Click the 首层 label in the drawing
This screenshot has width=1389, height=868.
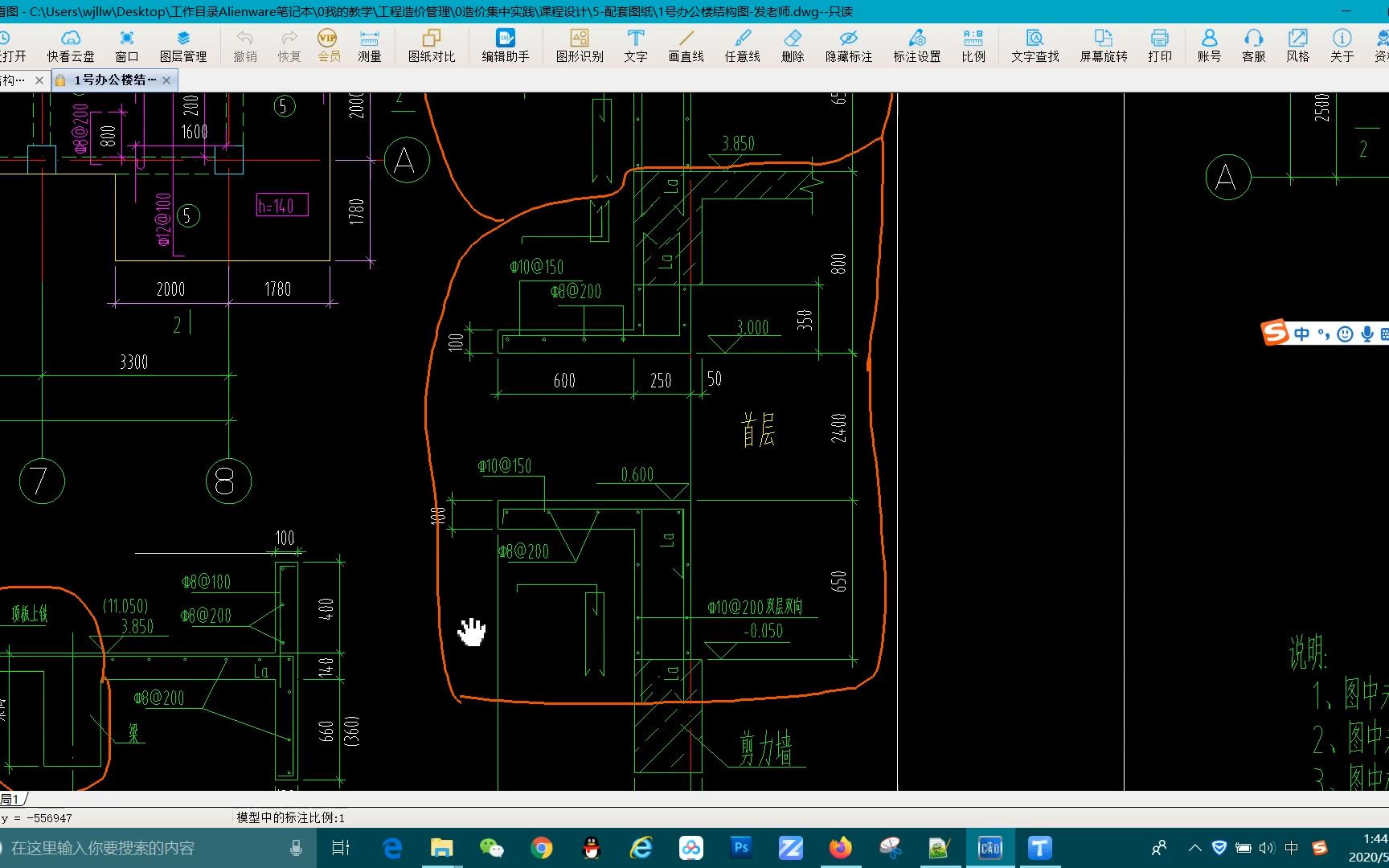pyautogui.click(x=758, y=430)
